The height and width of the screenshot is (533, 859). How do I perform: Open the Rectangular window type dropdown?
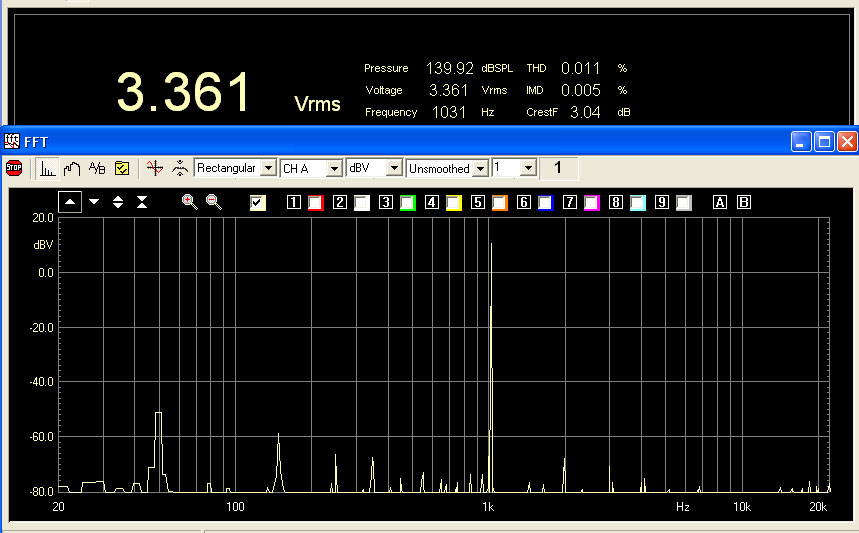pos(267,169)
